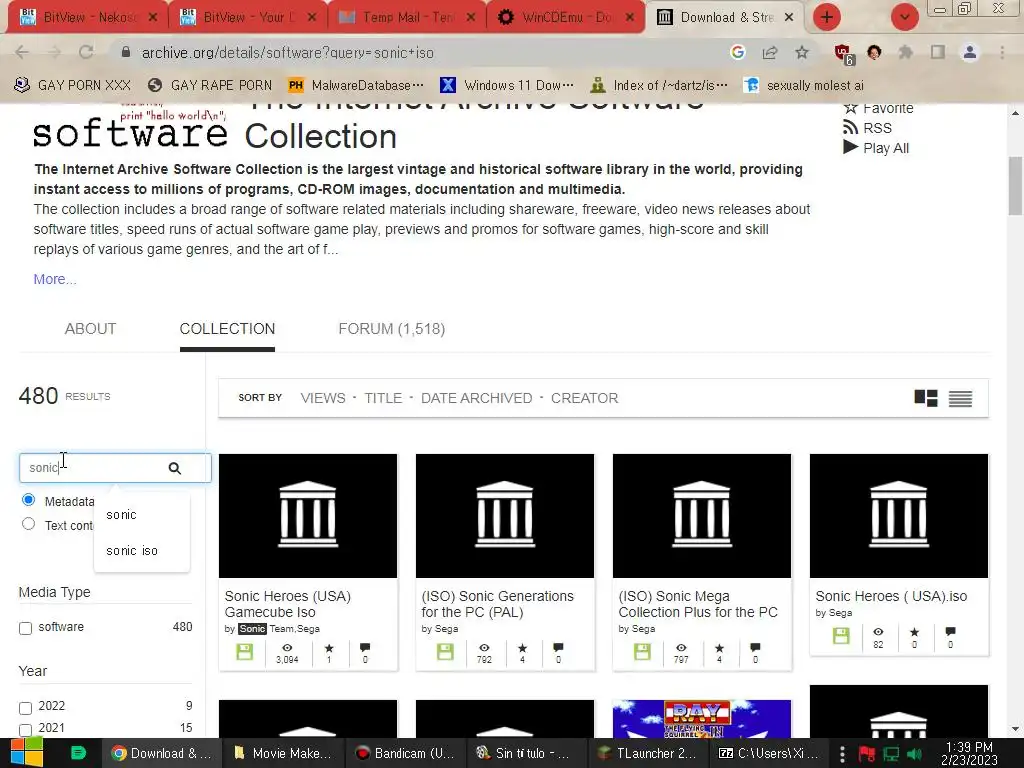The width and height of the screenshot is (1024, 768).
Task: Open Windows Start button
Action: pyautogui.click(x=25, y=753)
